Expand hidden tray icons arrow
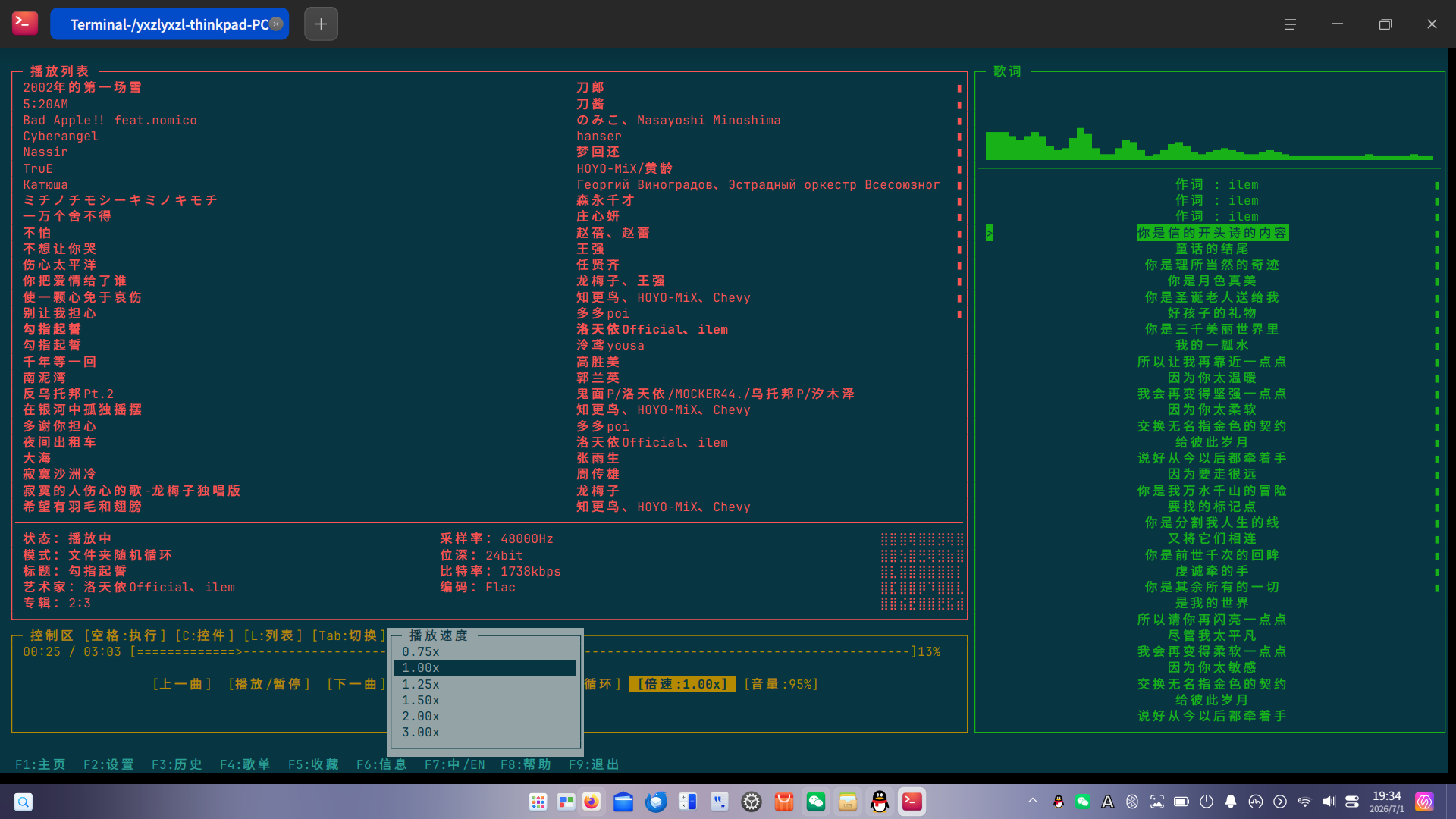Screen dimensions: 1456x819 pyautogui.click(x=1033, y=801)
